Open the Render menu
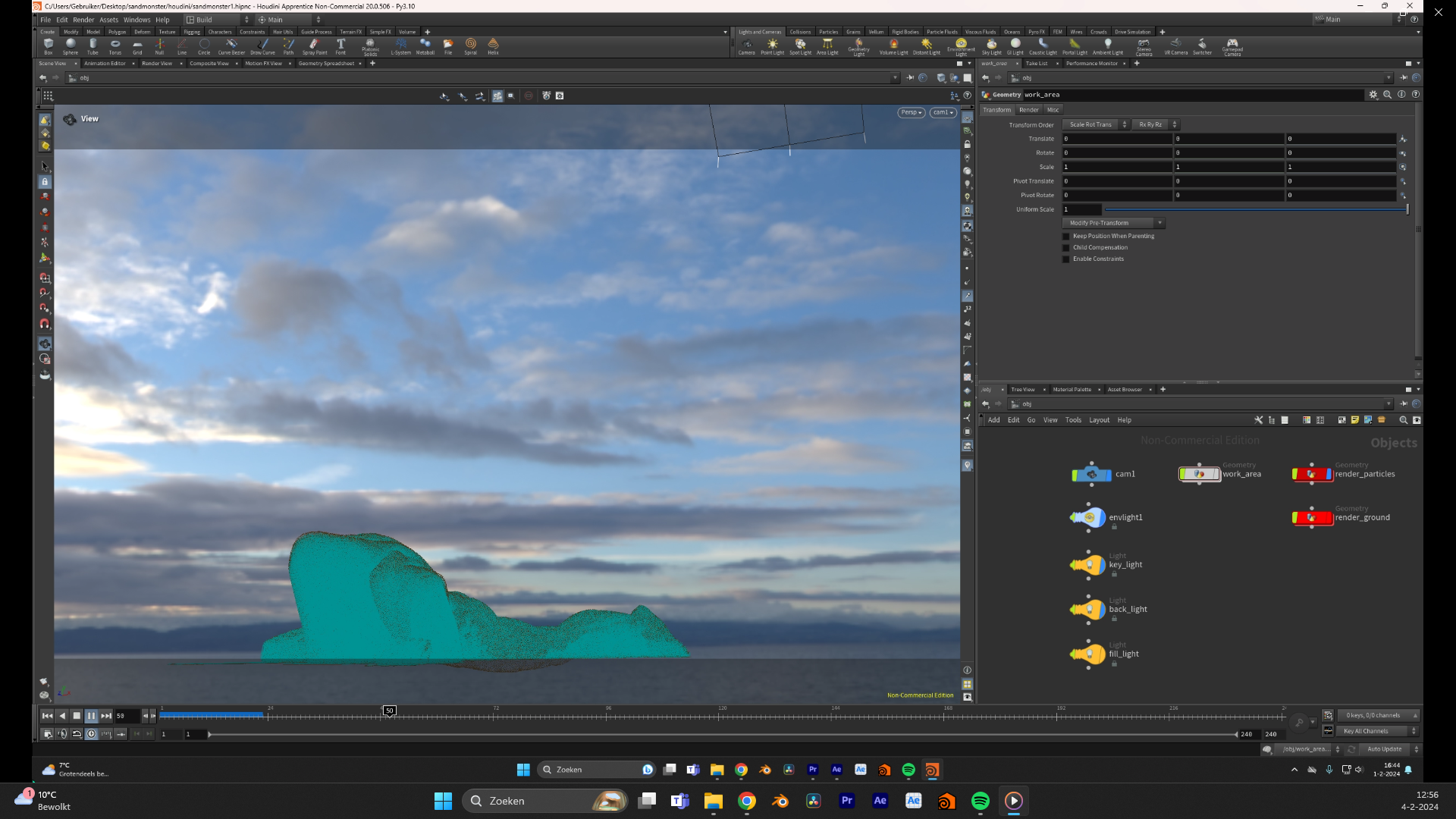Viewport: 1456px width, 819px height. (x=83, y=20)
